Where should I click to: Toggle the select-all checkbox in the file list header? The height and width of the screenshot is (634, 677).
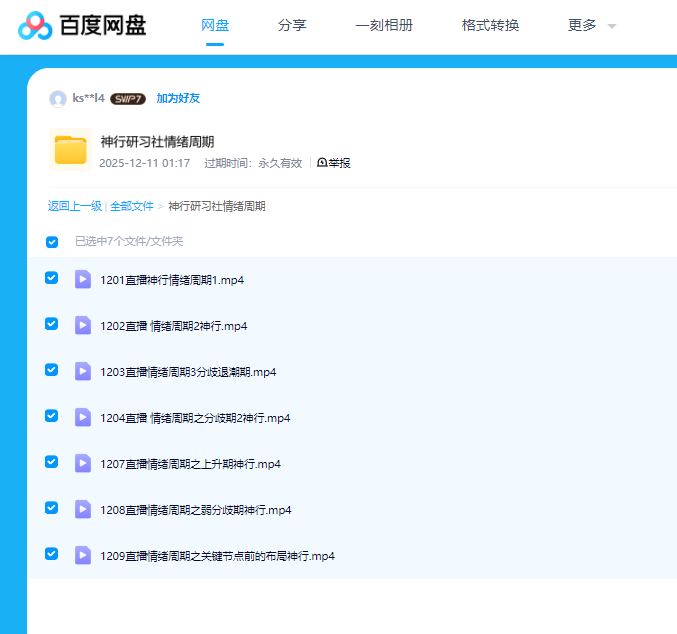pos(52,241)
